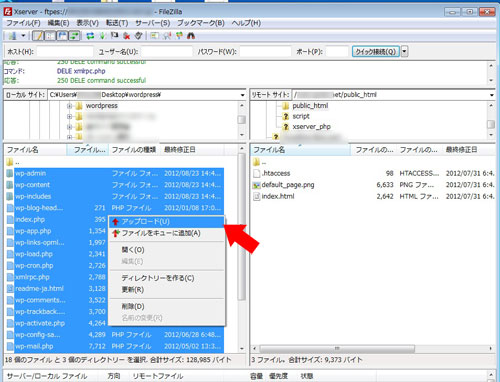Click the ユーザー名(U) input field
This screenshot has height=382, width=500.
pyautogui.click(x=166, y=52)
